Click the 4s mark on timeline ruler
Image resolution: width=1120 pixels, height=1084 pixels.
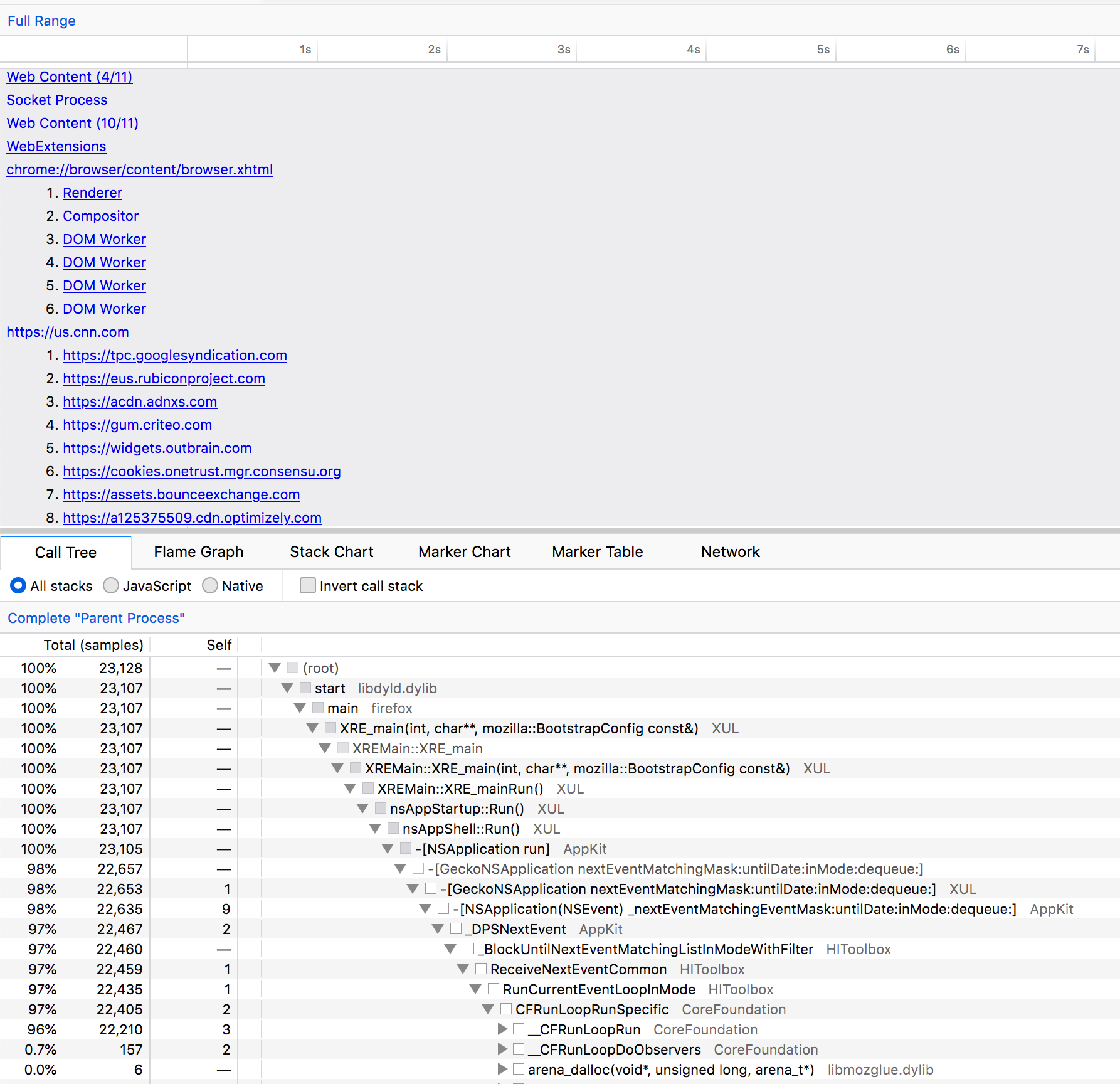694,50
